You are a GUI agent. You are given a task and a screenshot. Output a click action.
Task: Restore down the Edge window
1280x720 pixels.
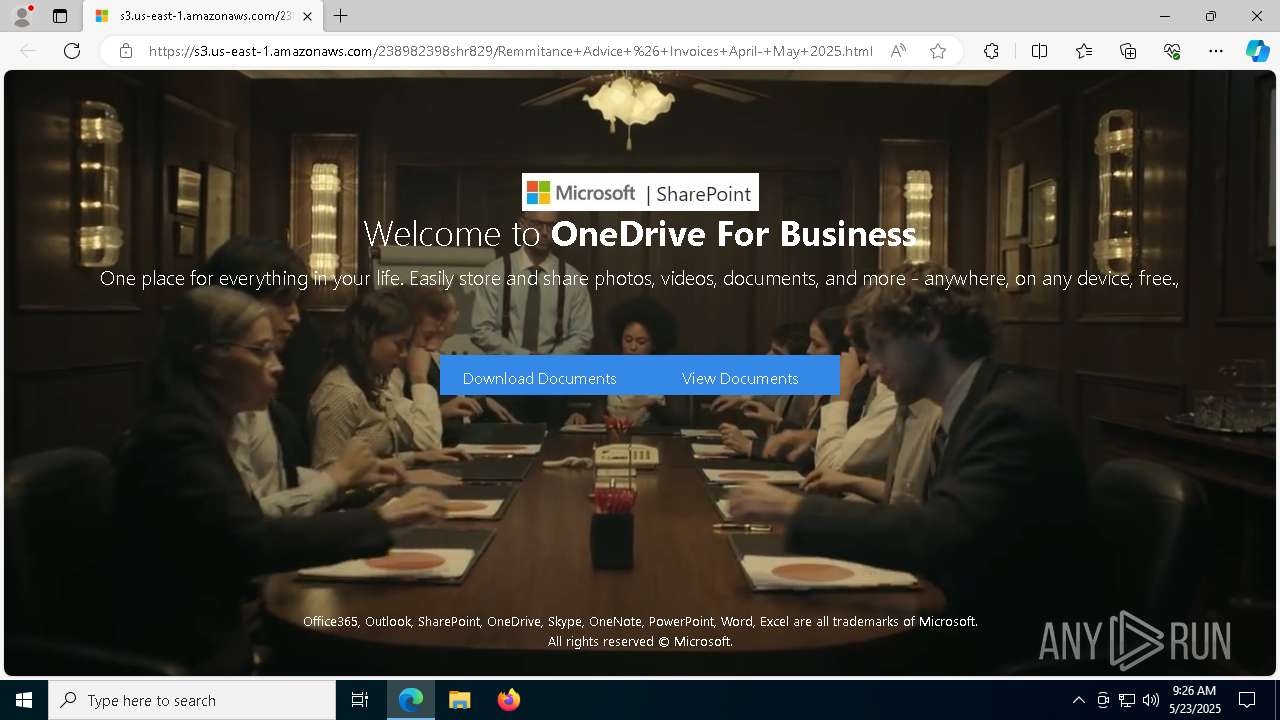tap(1211, 16)
